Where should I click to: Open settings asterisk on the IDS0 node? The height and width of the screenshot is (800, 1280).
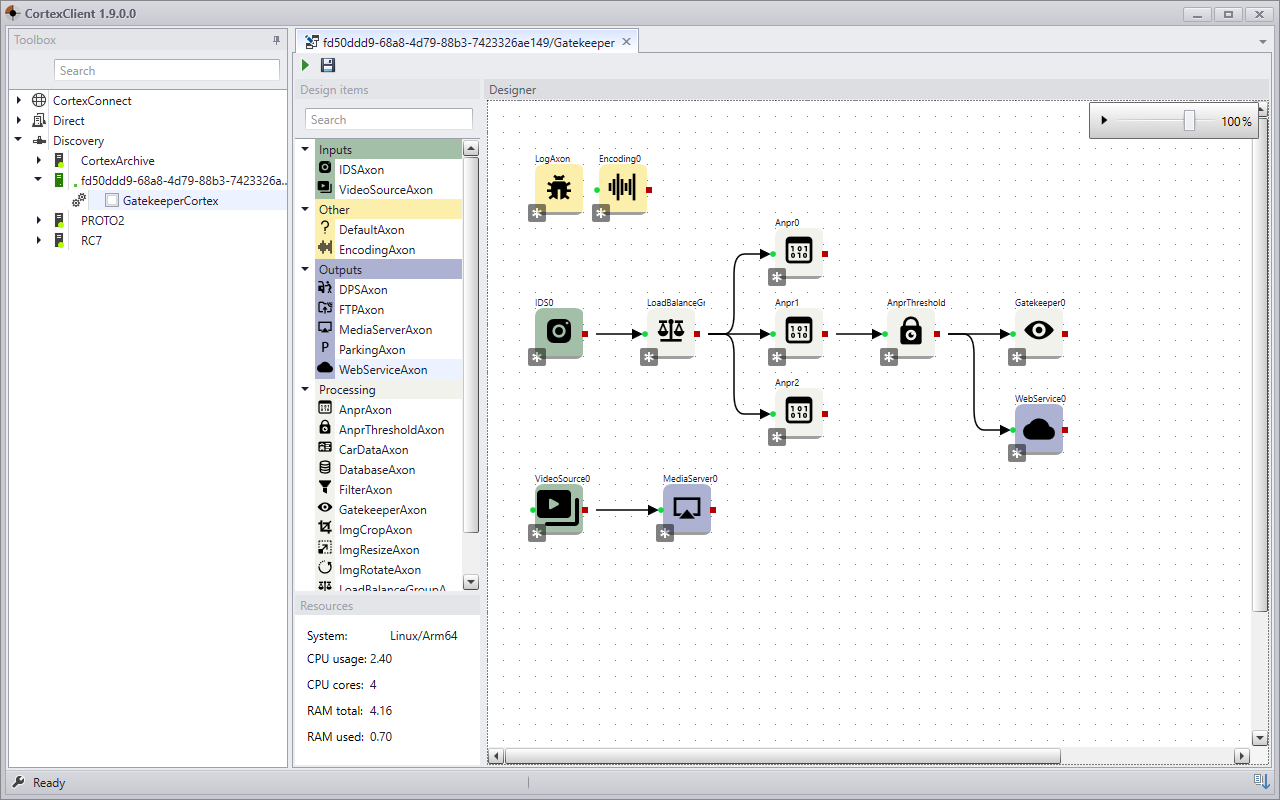(537, 357)
